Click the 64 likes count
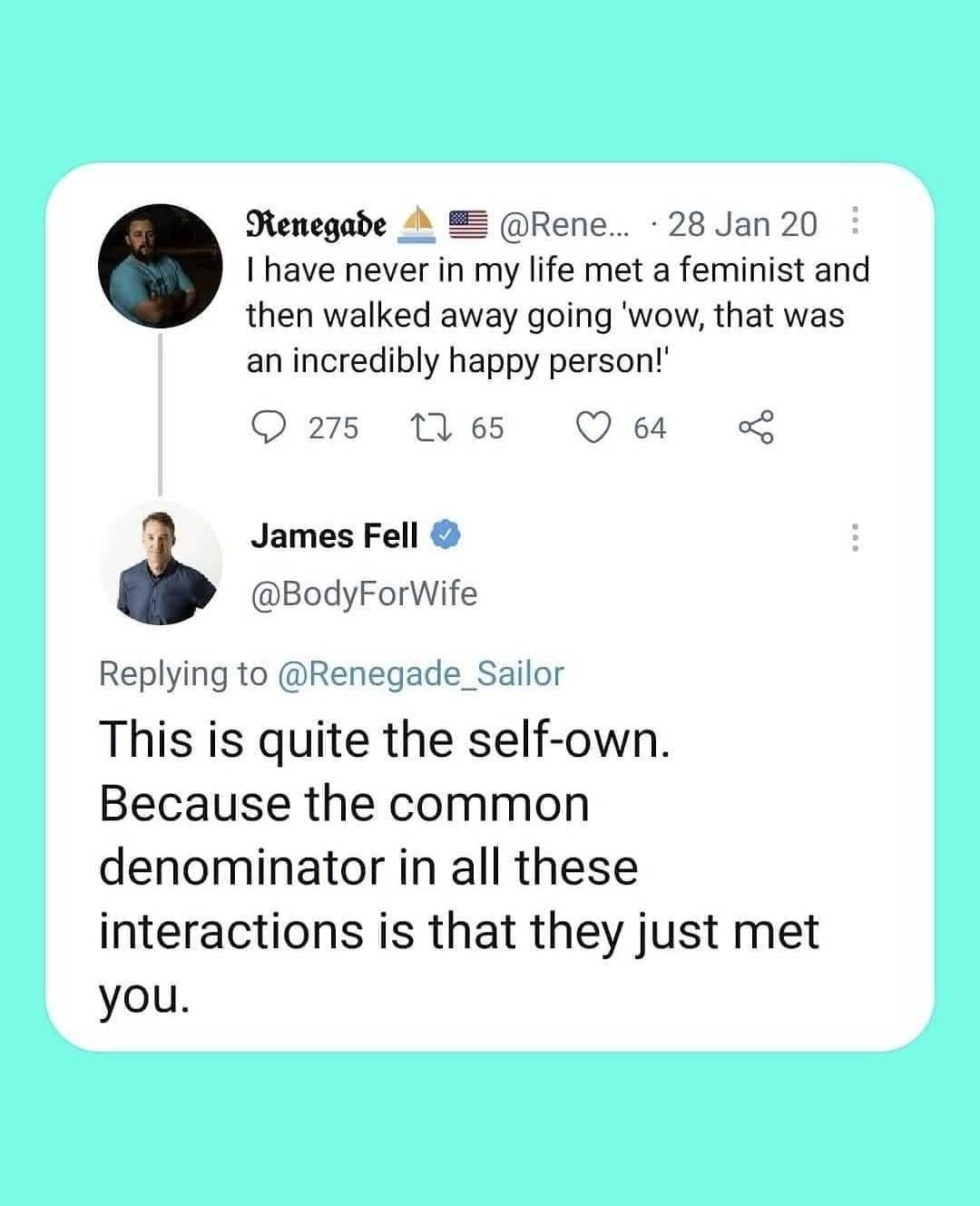980x1206 pixels. pyautogui.click(x=650, y=427)
